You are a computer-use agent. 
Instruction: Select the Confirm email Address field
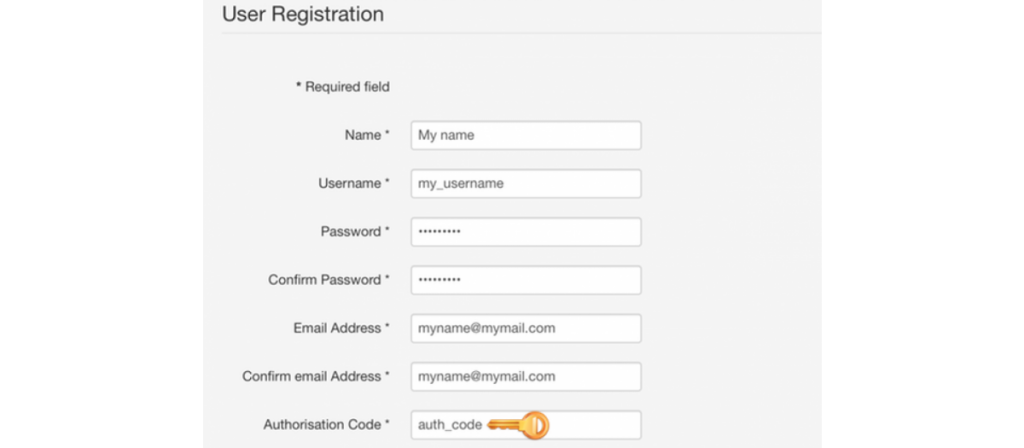526,377
